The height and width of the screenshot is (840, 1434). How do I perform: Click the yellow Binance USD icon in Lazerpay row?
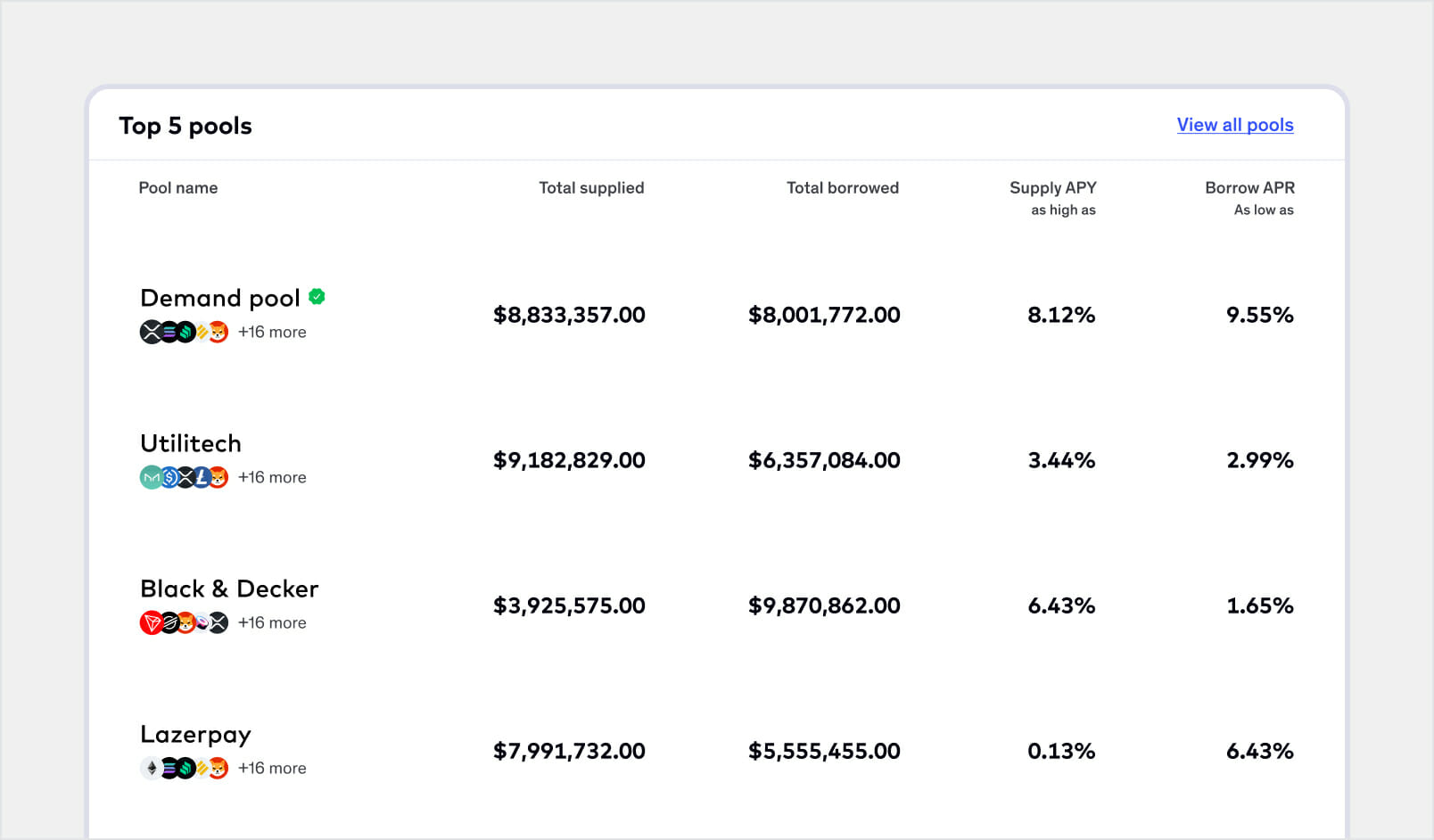[x=202, y=769]
